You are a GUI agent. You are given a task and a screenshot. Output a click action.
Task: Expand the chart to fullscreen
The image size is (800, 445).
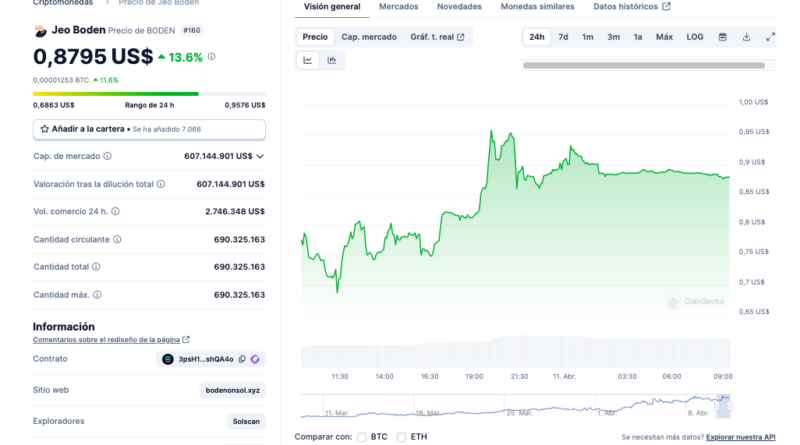(x=770, y=37)
